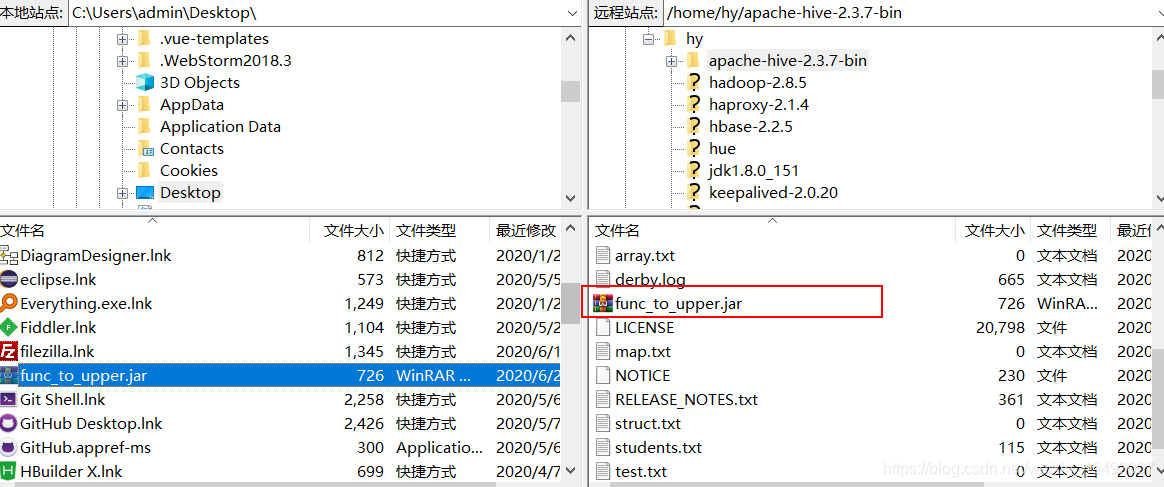Image resolution: width=1164 pixels, height=487 pixels.
Task: Click the local tree vertical scrollbar thumb
Action: [570, 91]
